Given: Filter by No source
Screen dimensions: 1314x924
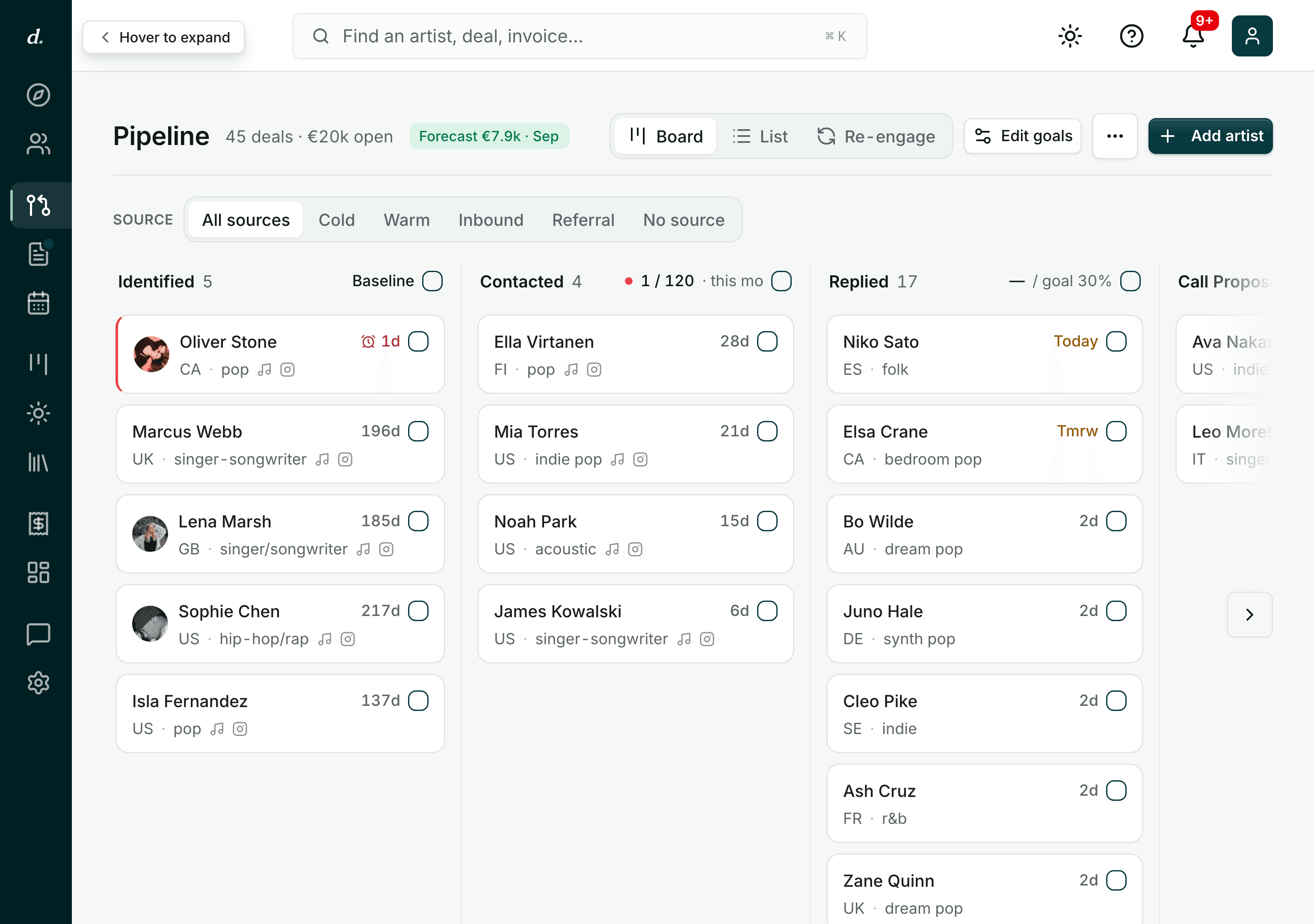Looking at the screenshot, I should [x=684, y=220].
